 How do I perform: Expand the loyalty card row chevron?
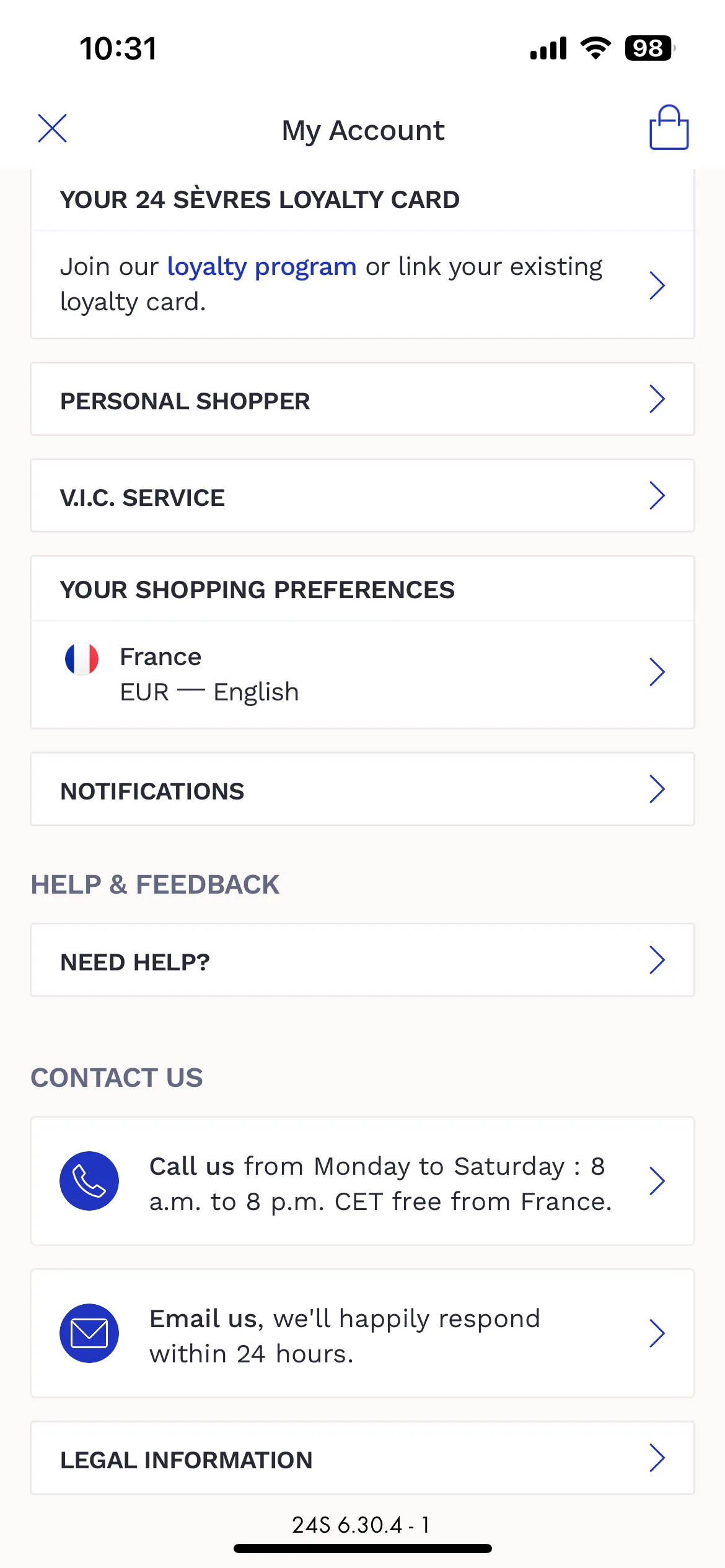(x=657, y=285)
